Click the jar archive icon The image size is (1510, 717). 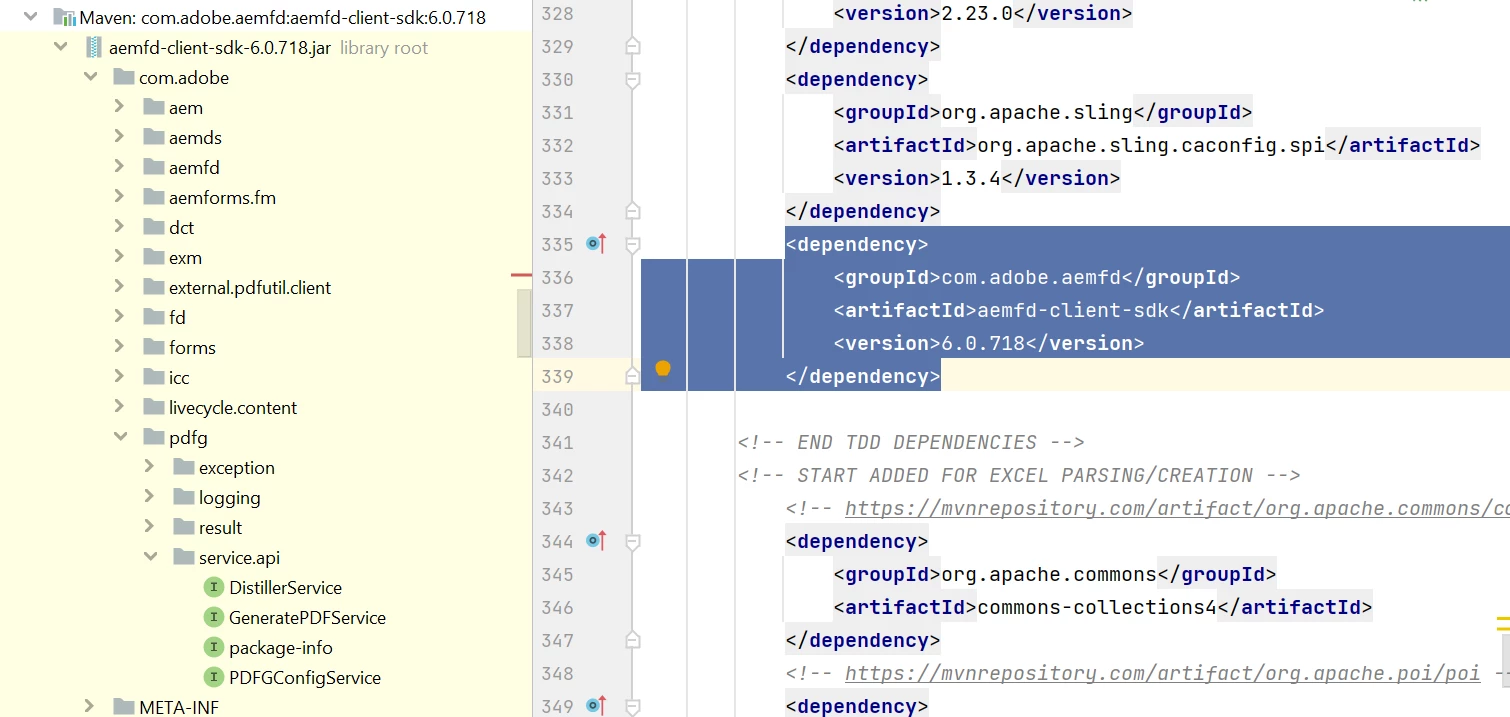point(93,47)
